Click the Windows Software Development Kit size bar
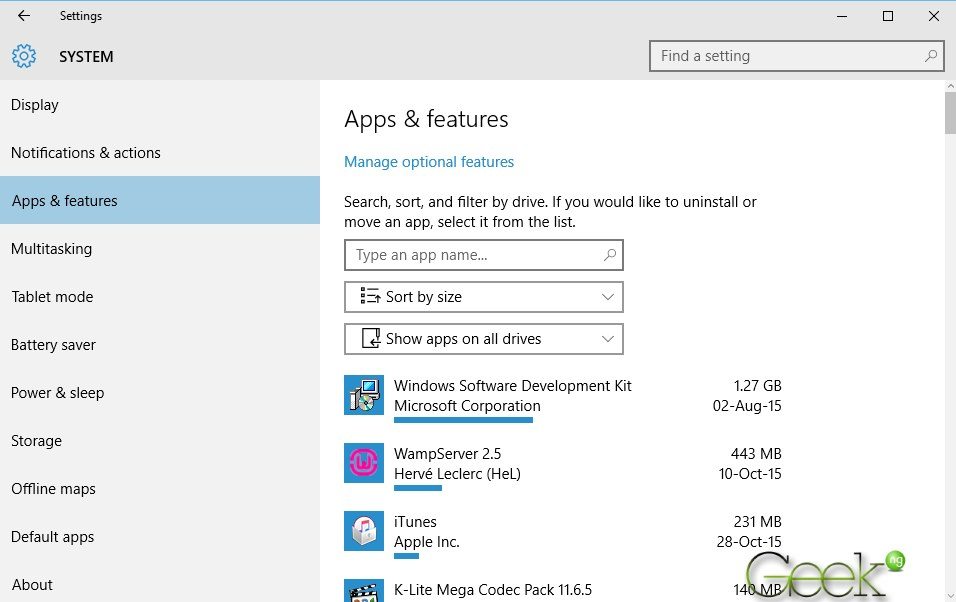 tap(463, 420)
